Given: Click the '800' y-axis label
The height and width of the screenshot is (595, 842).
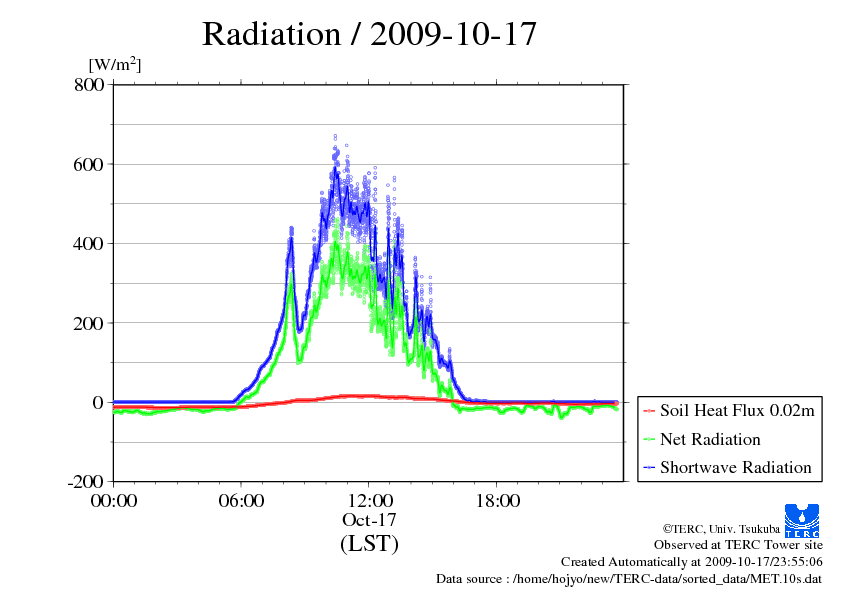Looking at the screenshot, I should click(x=89, y=85).
